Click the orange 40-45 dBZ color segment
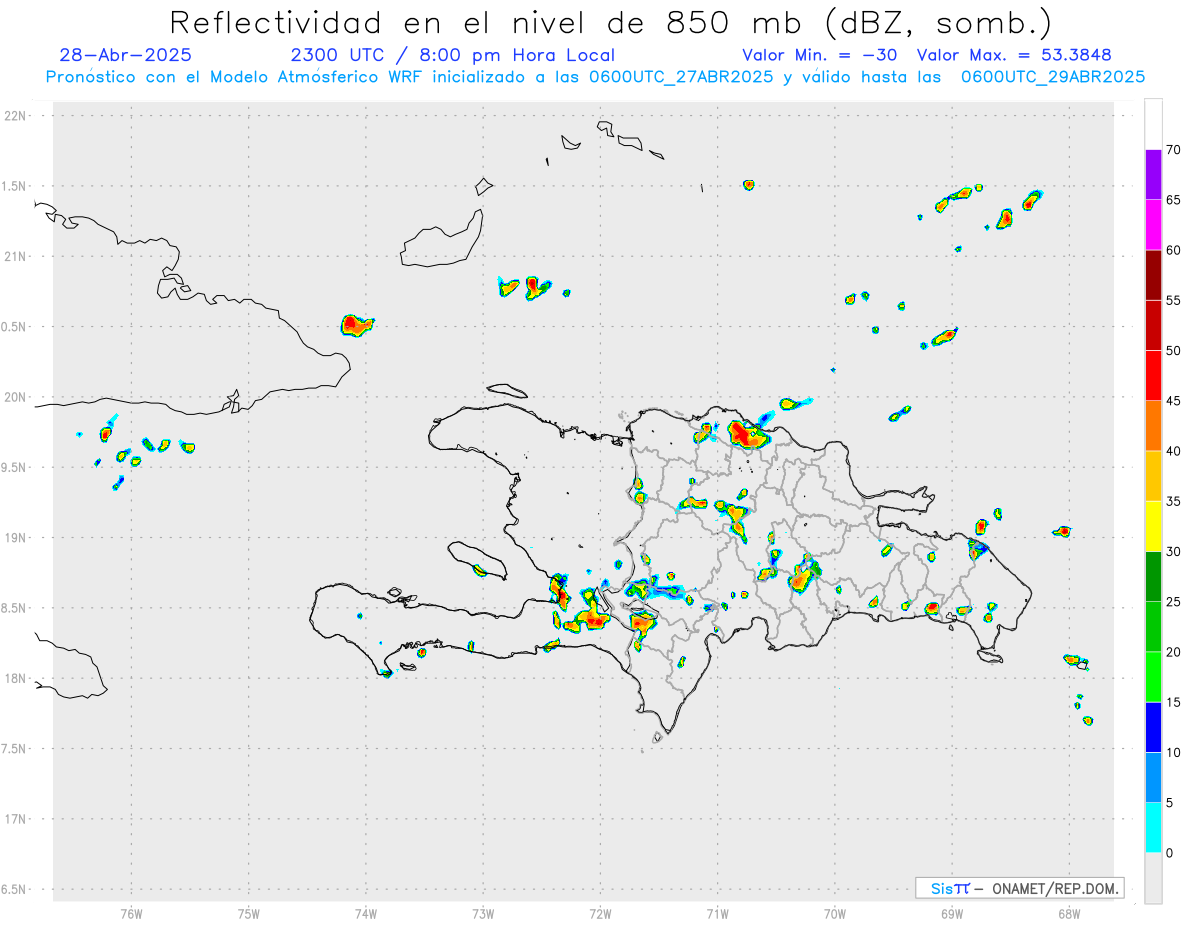Viewport: 1200px width, 927px height. coord(1153,426)
